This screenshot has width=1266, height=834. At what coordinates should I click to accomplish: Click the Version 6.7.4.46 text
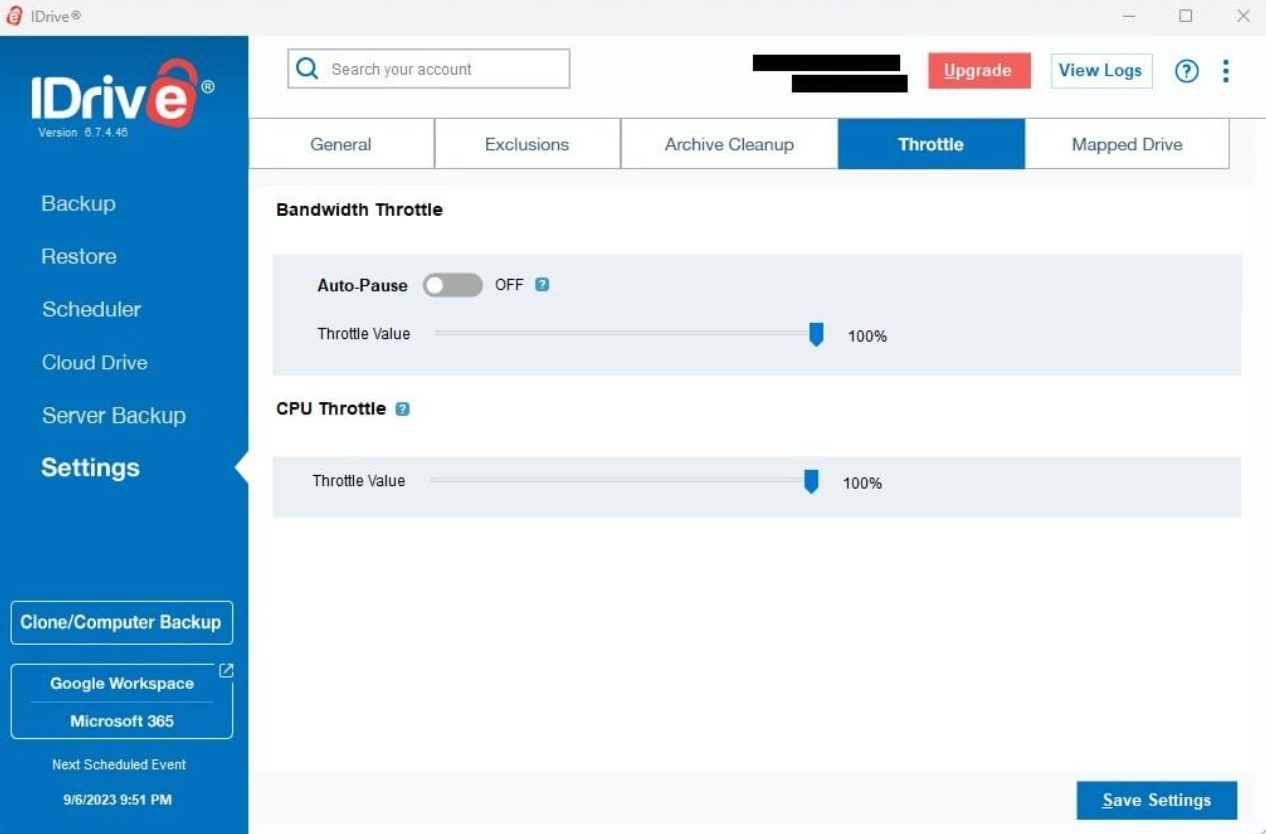click(x=83, y=133)
